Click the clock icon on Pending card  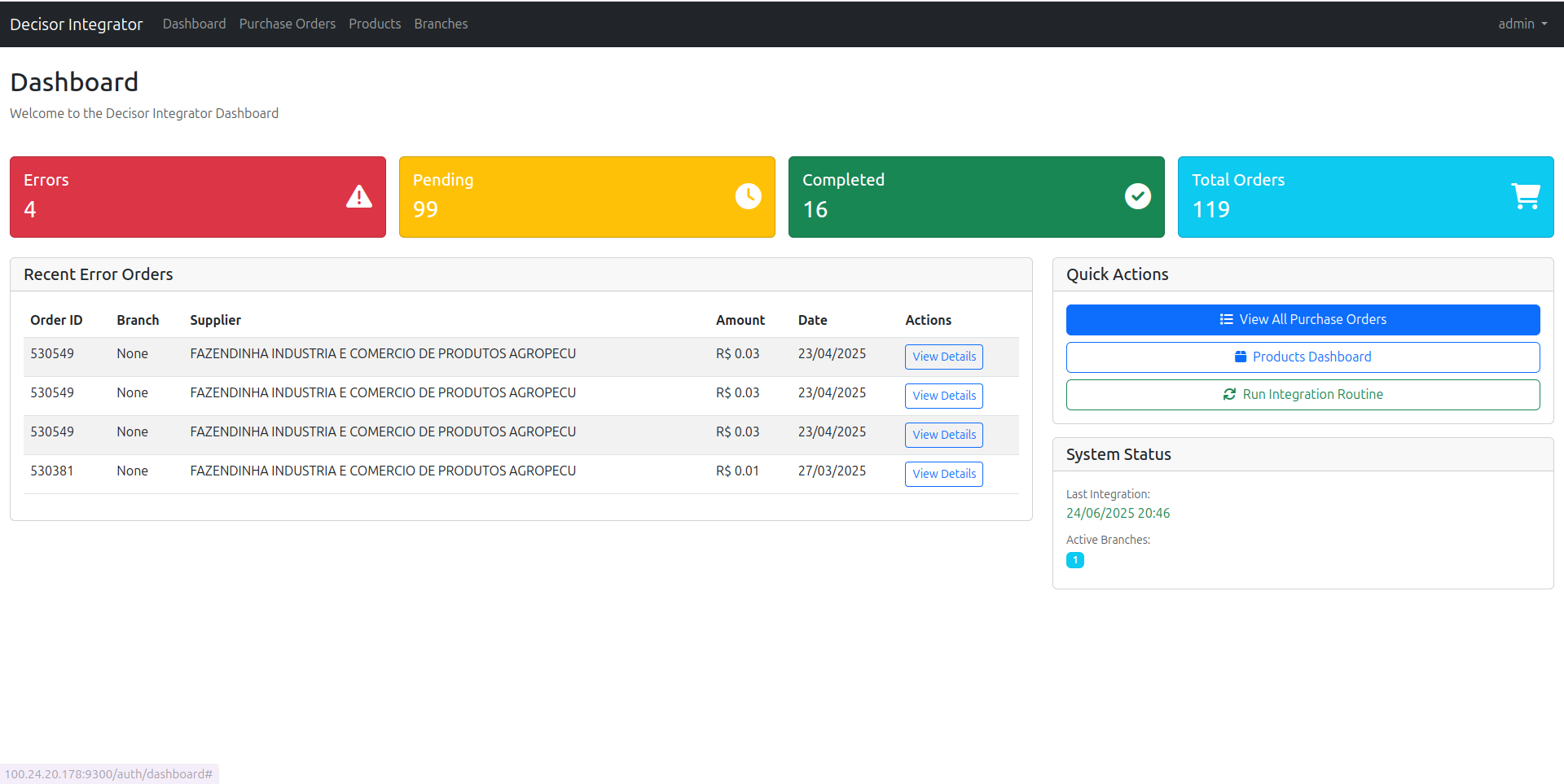tap(748, 196)
